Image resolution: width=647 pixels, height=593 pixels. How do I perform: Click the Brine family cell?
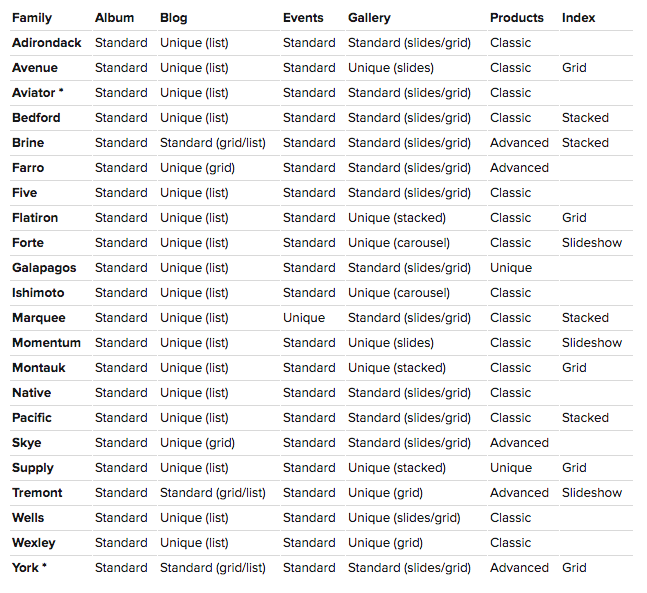[28, 143]
